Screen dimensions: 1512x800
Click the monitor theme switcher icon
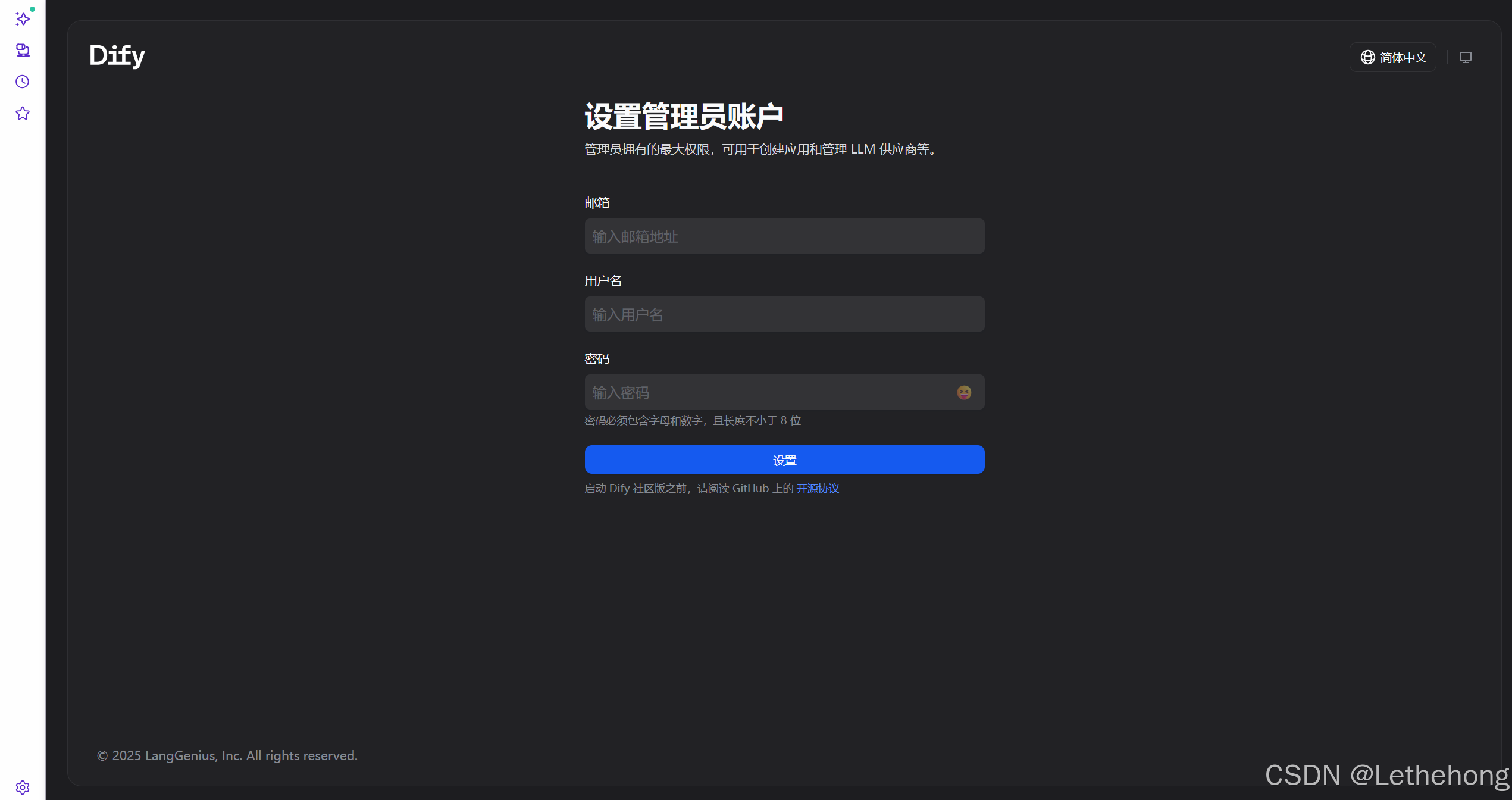pos(1465,57)
